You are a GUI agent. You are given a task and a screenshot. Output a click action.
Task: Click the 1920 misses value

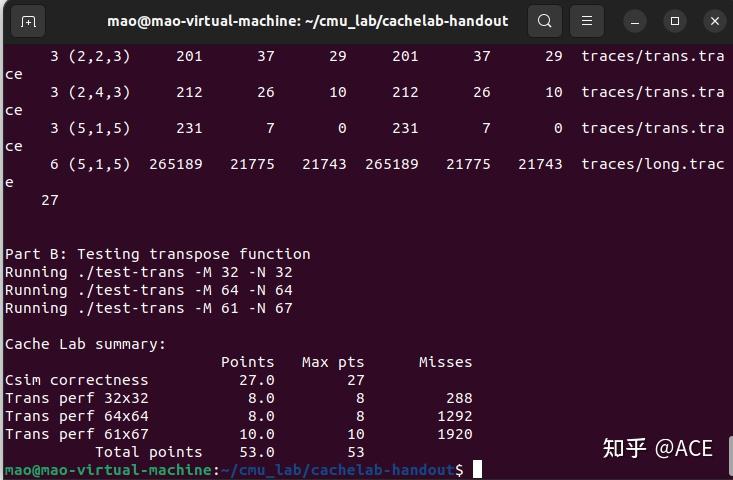click(455, 435)
